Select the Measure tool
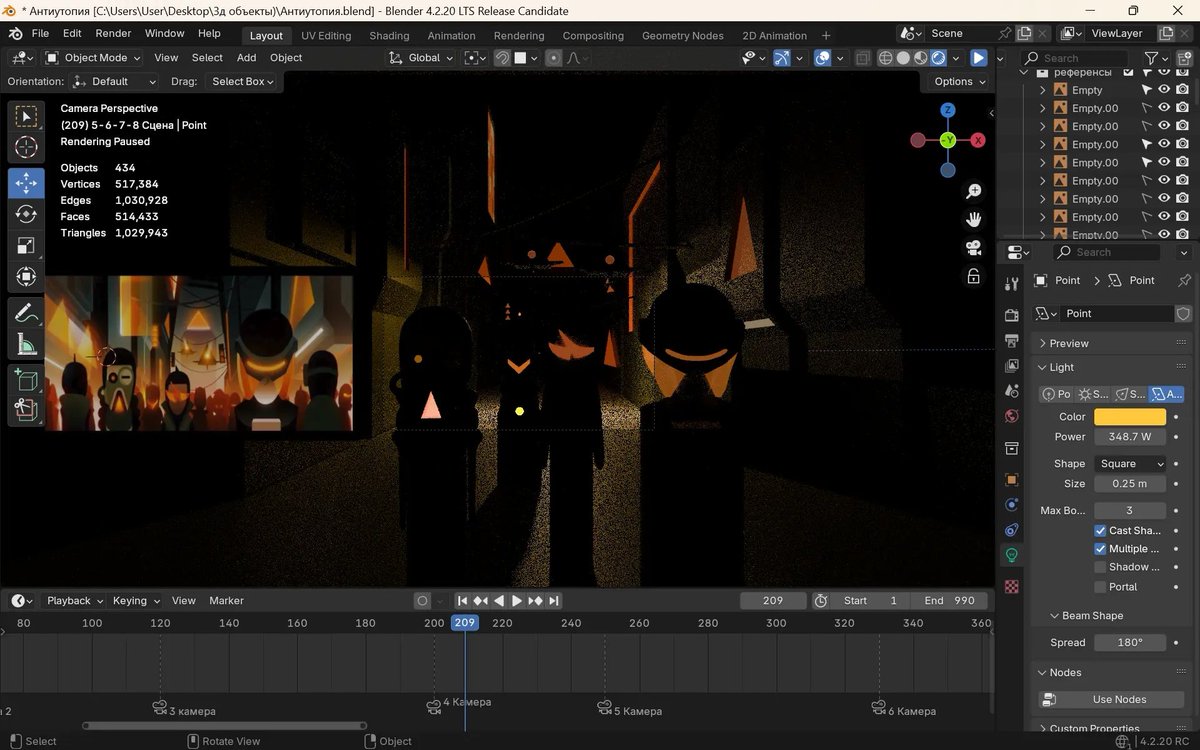This screenshot has height=750, width=1200. point(26,344)
